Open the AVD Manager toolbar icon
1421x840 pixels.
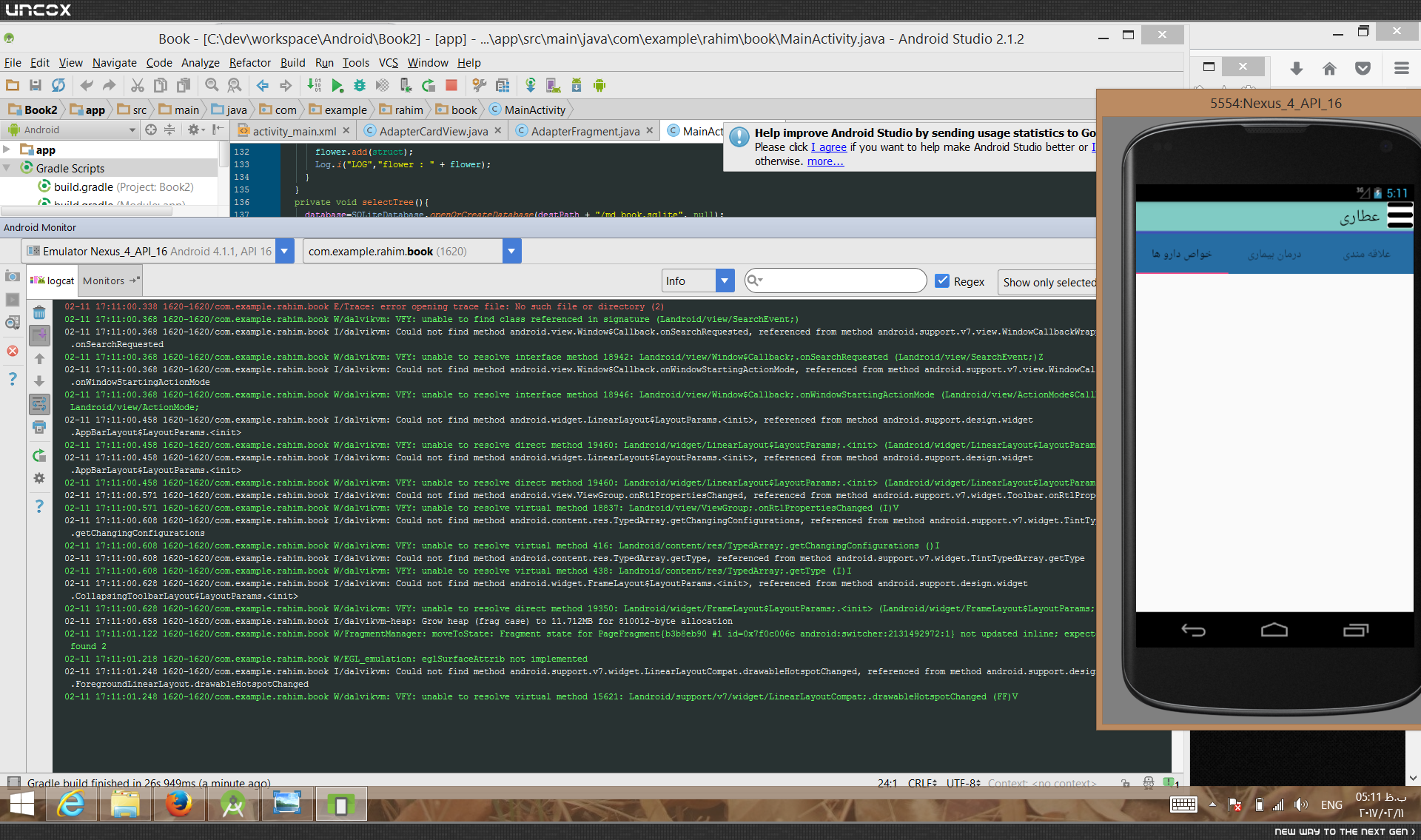(553, 86)
